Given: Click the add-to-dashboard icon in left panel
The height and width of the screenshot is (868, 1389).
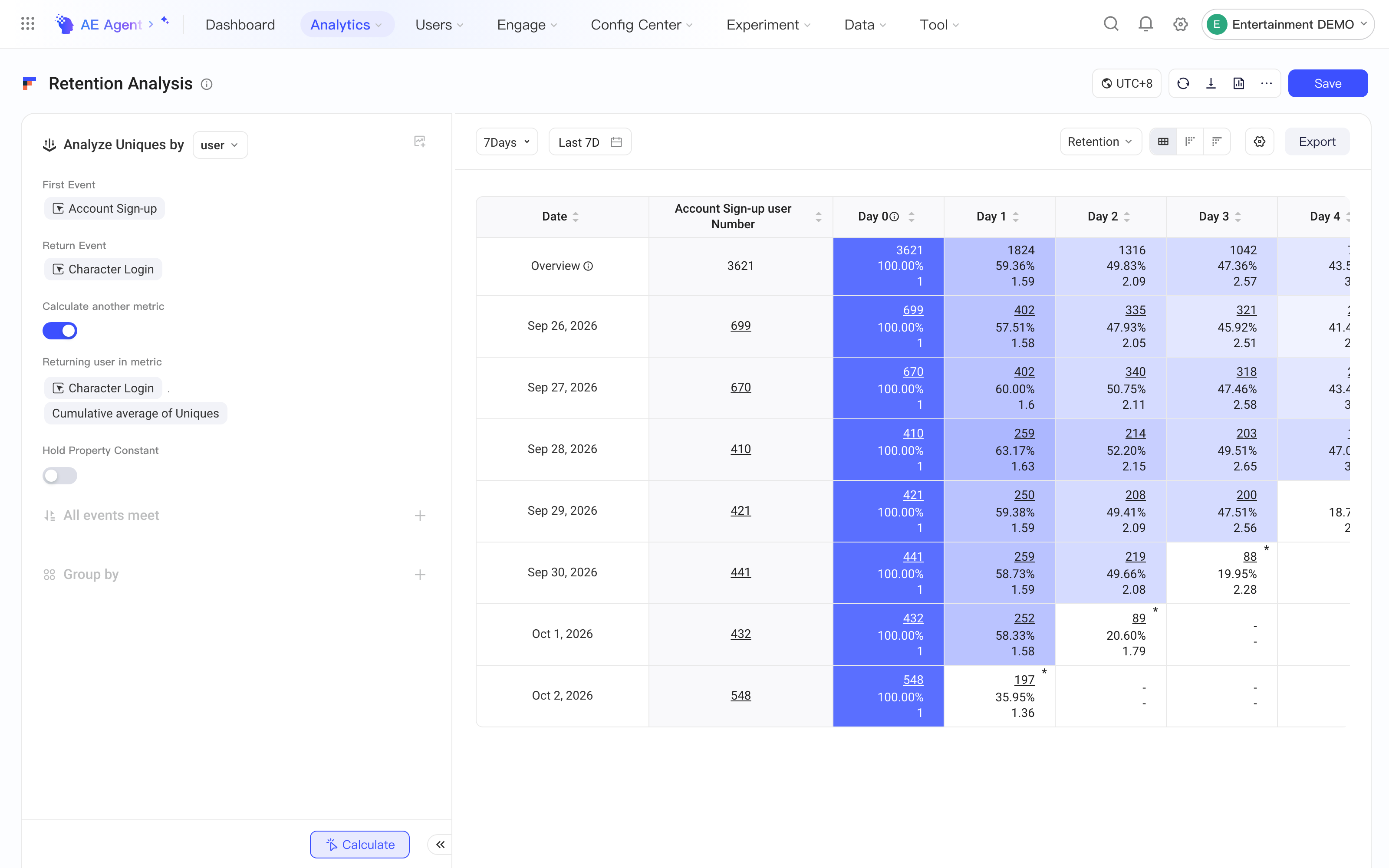Looking at the screenshot, I should click(420, 141).
